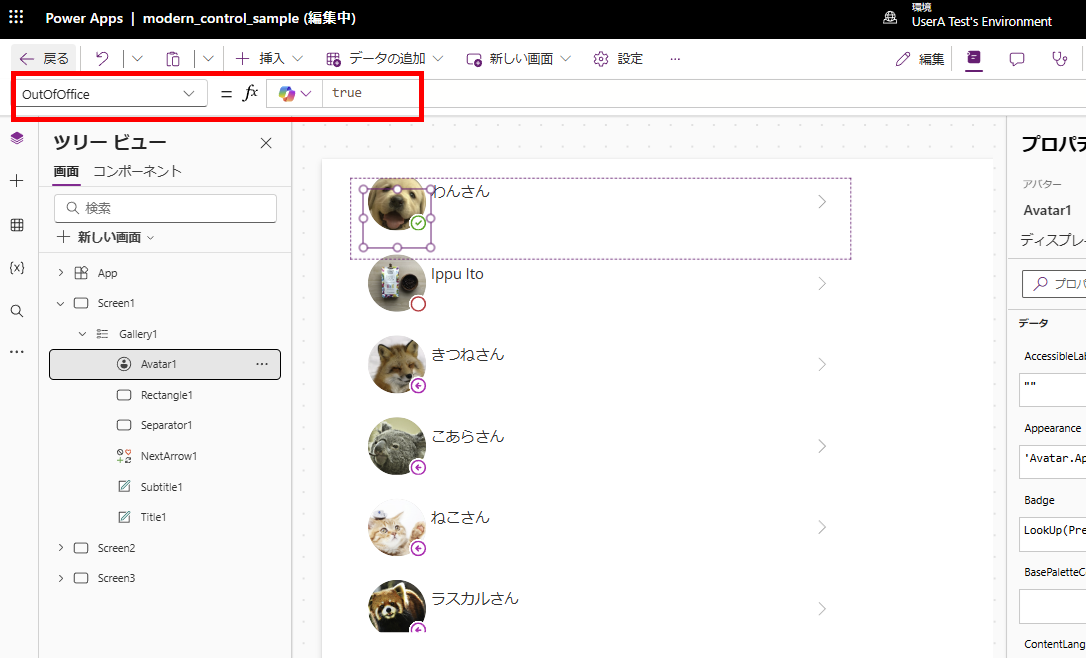1086x658 pixels.
Task: Collapse the Gallery1 tree item
Action: (82, 333)
